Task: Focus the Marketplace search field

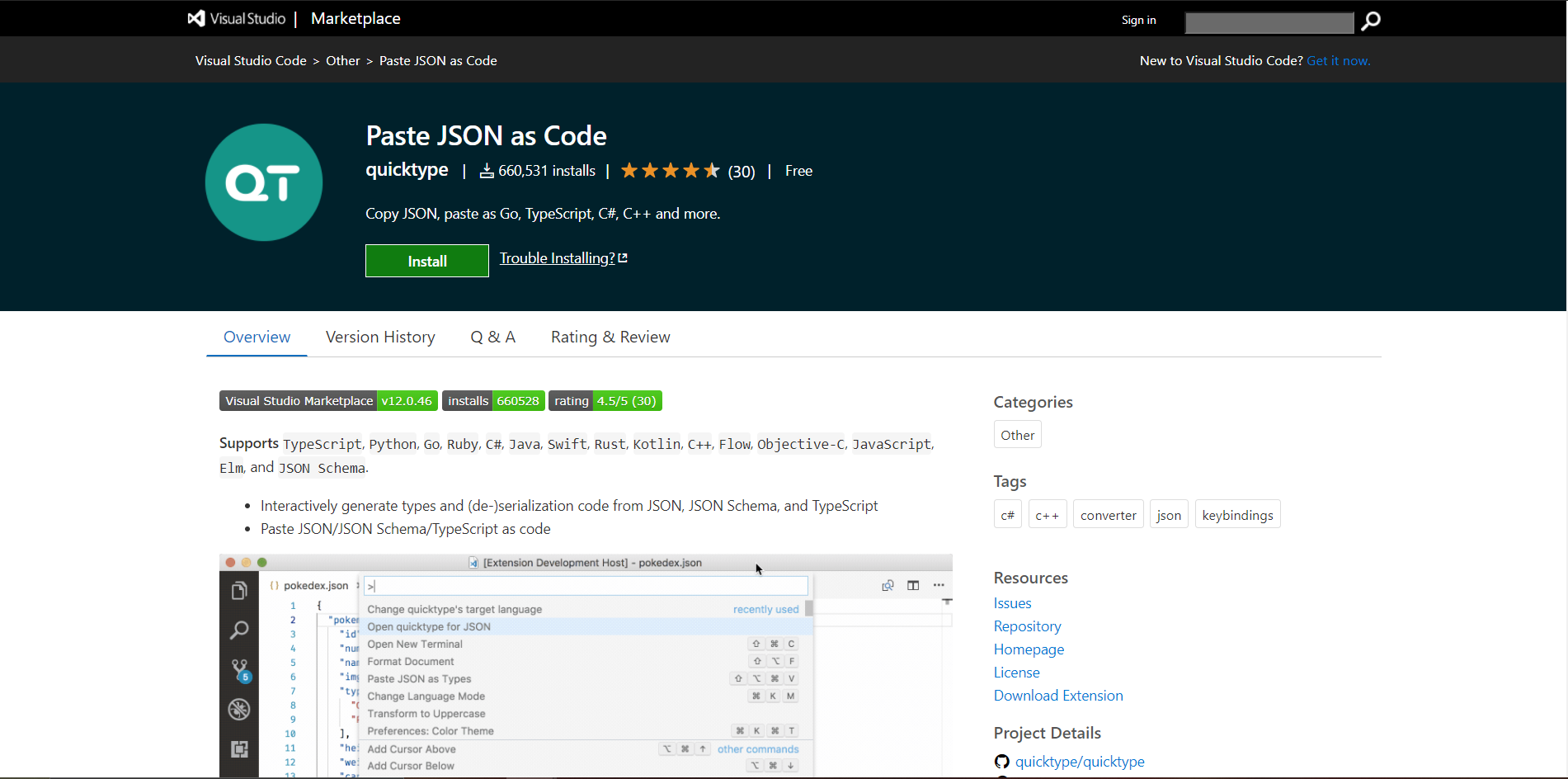Action: pos(1269,22)
